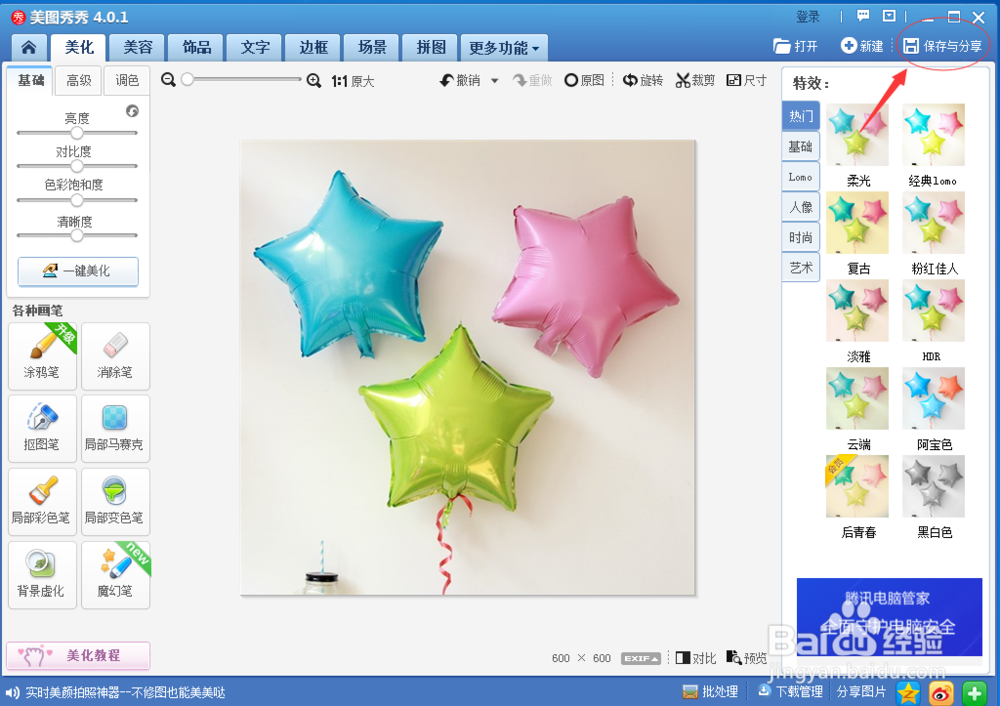The image size is (1000, 706).
Task: Click the 亮度 brightness slider handle
Action: coord(77,133)
